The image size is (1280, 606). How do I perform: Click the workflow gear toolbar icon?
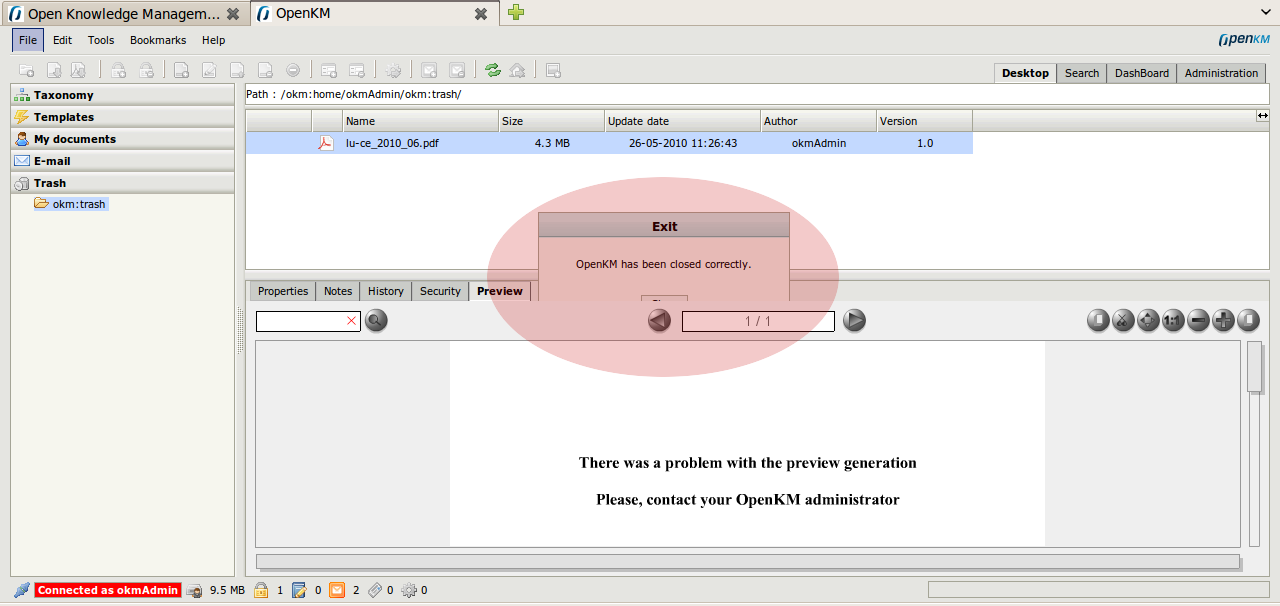click(393, 70)
